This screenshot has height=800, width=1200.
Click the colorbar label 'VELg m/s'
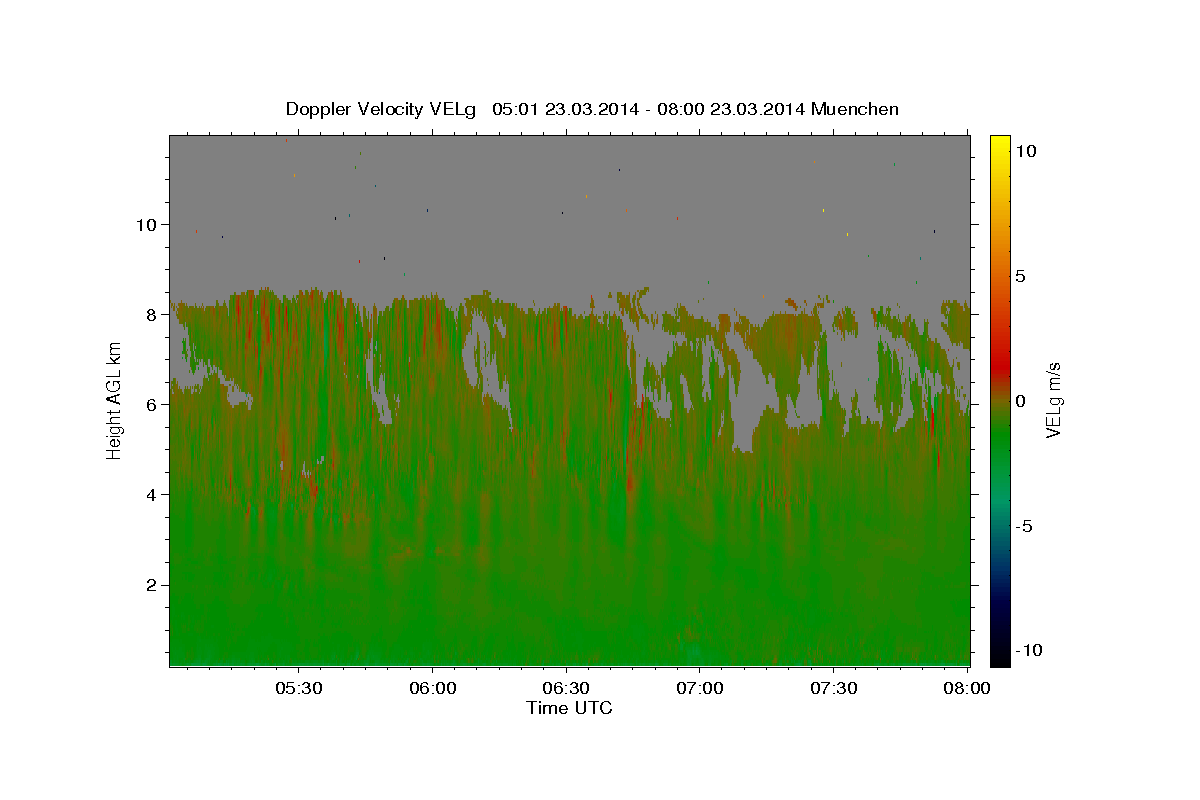click(x=1053, y=400)
